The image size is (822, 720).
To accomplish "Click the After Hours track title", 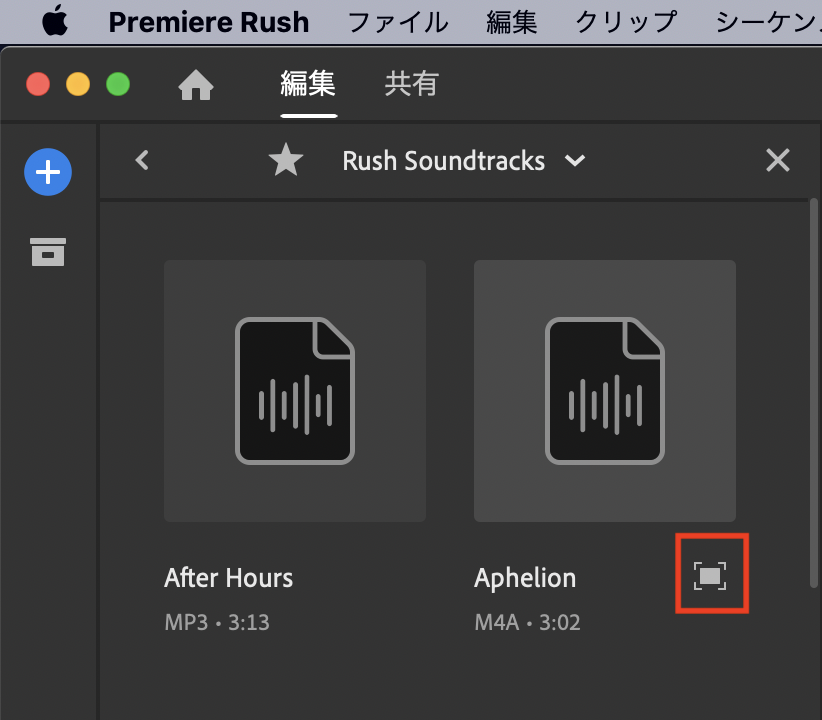I will tap(229, 578).
